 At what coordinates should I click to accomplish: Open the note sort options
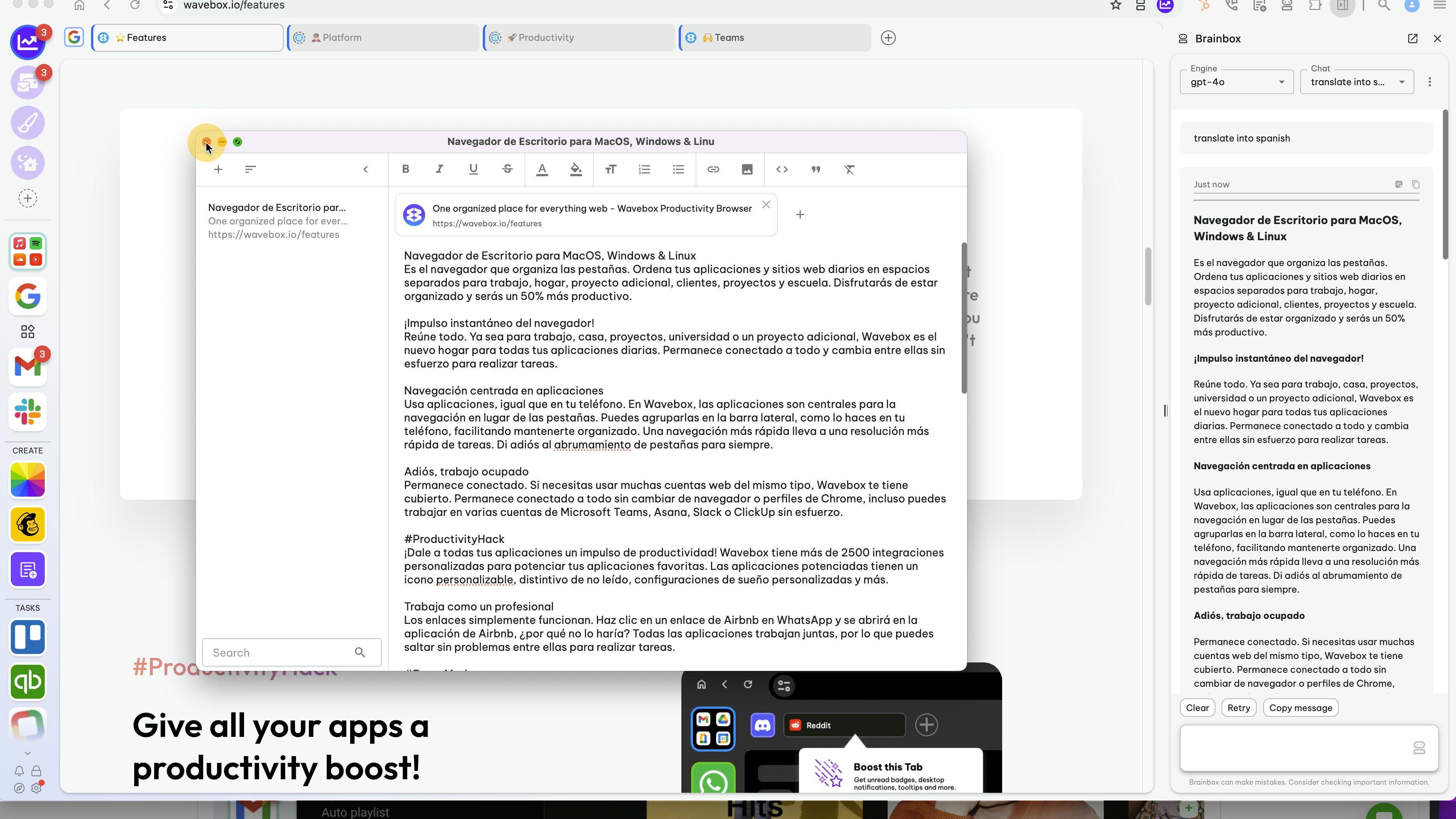click(250, 169)
